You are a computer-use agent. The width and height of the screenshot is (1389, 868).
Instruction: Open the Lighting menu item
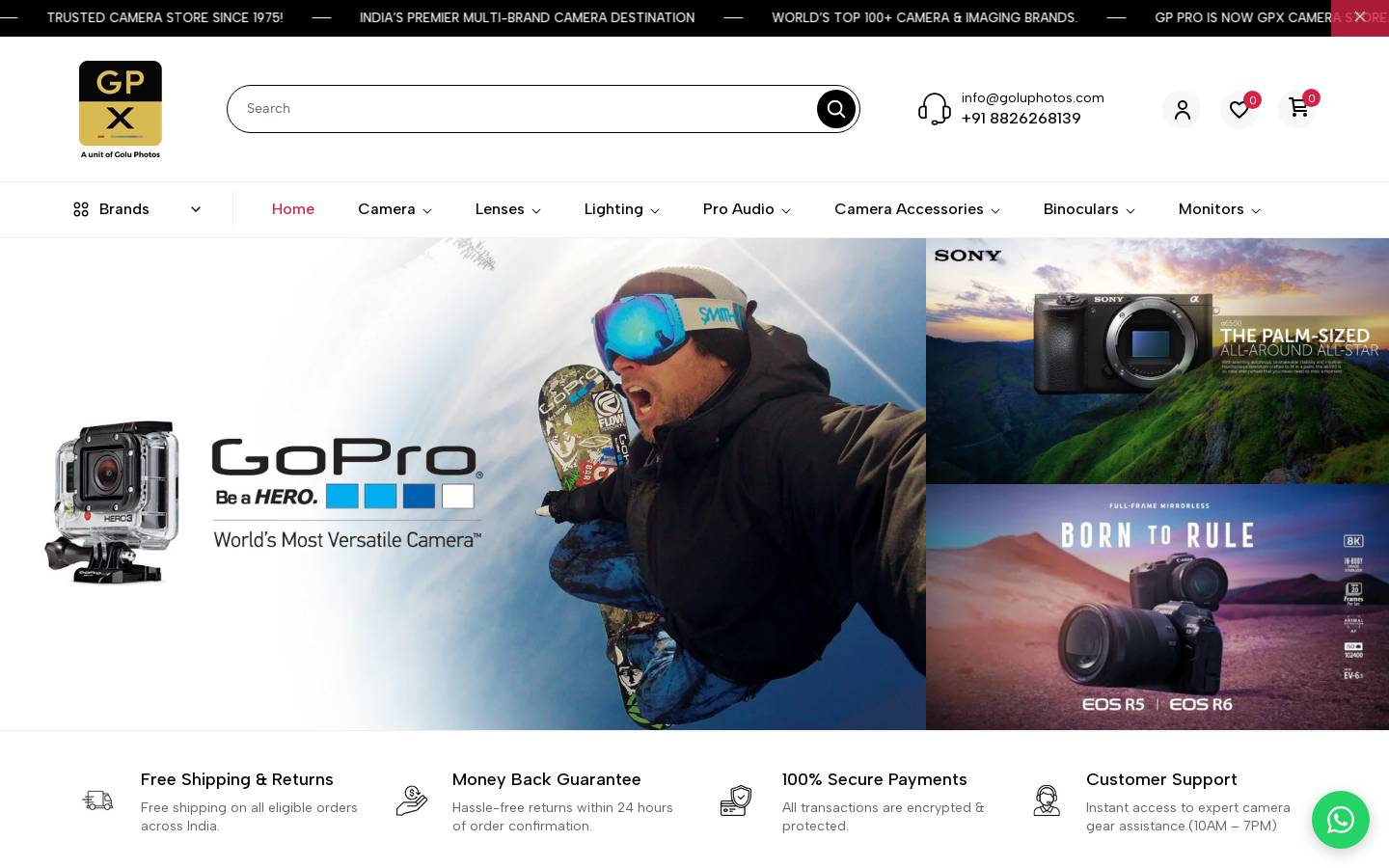pyautogui.click(x=613, y=209)
